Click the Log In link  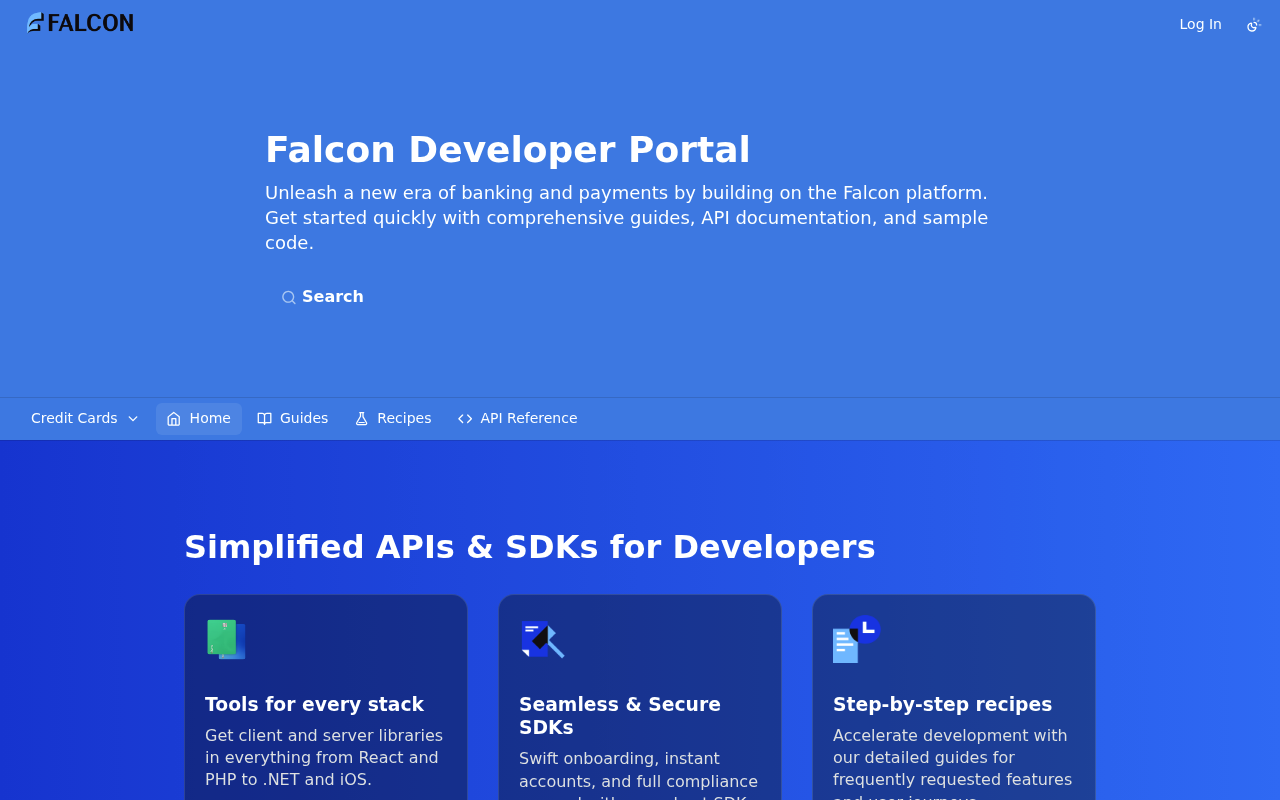[x=1200, y=24]
